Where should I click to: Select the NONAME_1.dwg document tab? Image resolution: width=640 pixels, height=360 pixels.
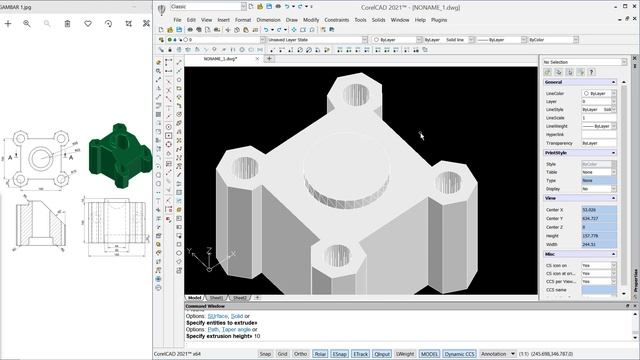click(x=220, y=59)
